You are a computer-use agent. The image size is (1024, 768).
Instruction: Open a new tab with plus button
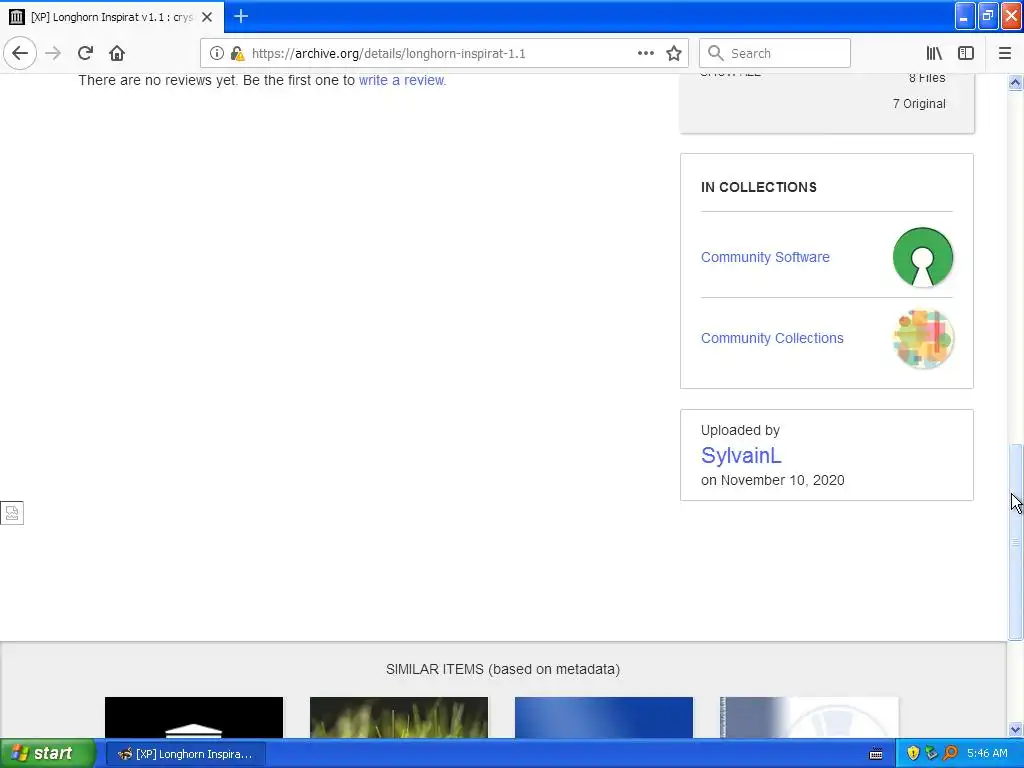click(241, 16)
